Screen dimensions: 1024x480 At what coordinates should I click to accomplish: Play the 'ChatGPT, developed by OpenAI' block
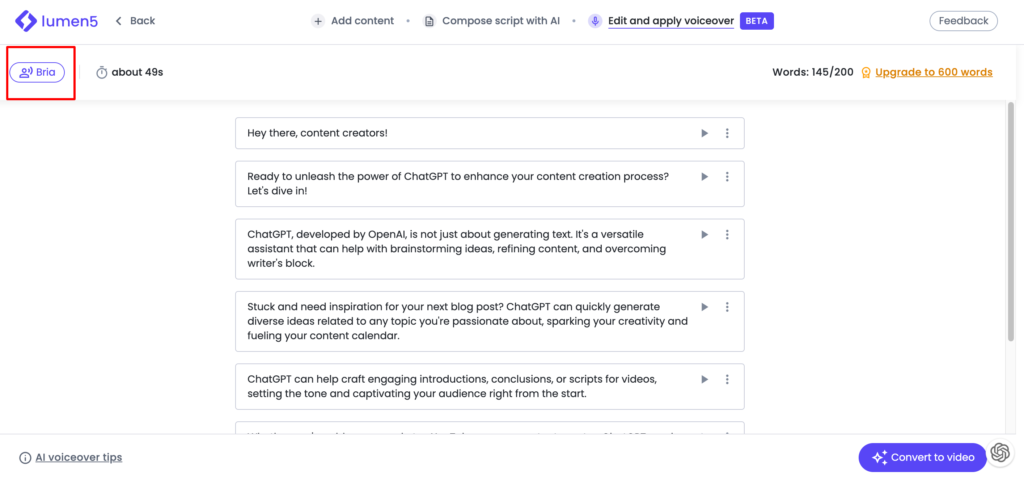pyautogui.click(x=704, y=234)
